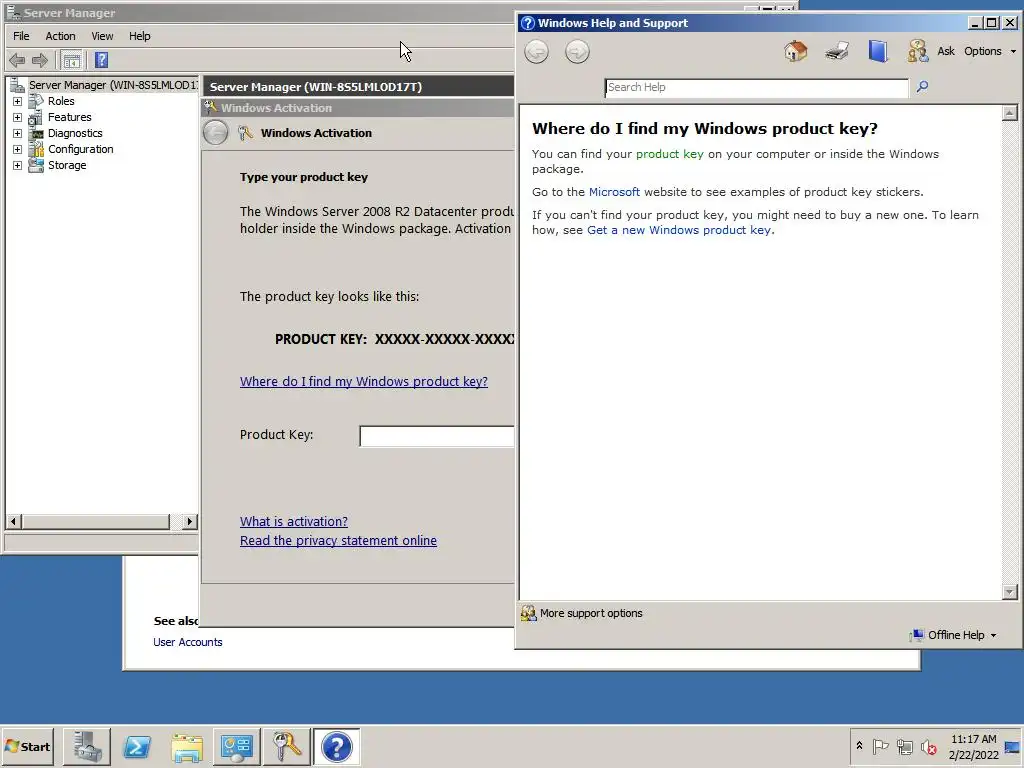The width and height of the screenshot is (1024, 768).
Task: Expand the Diagnostics tree node
Action: click(18, 133)
